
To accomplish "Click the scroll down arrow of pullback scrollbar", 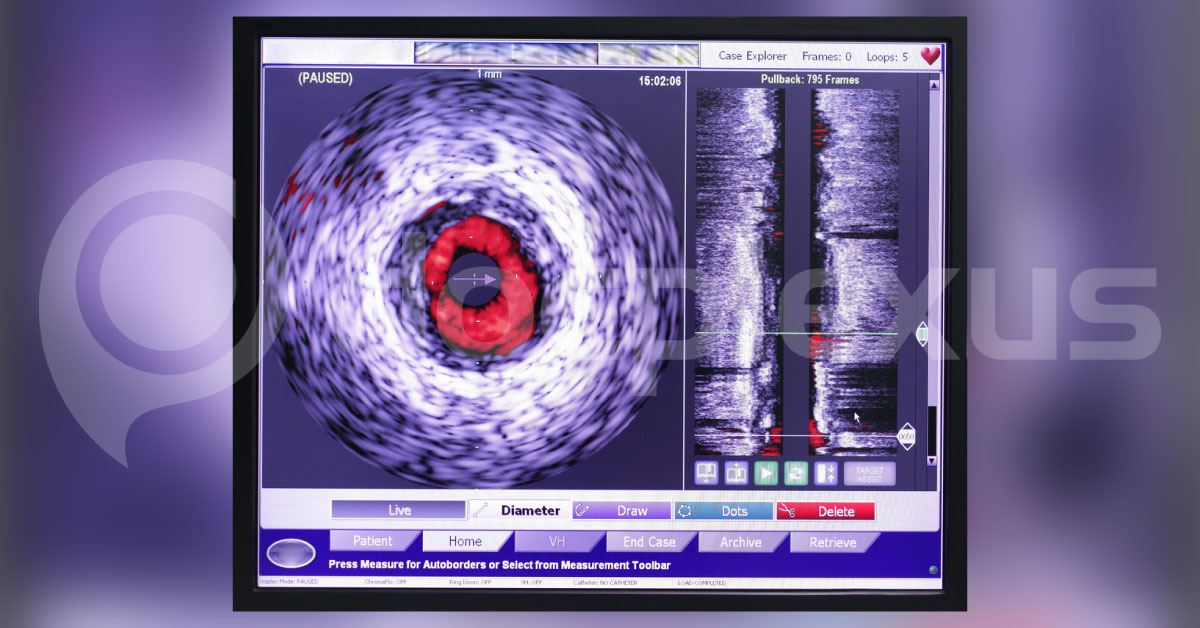I will tap(933, 460).
